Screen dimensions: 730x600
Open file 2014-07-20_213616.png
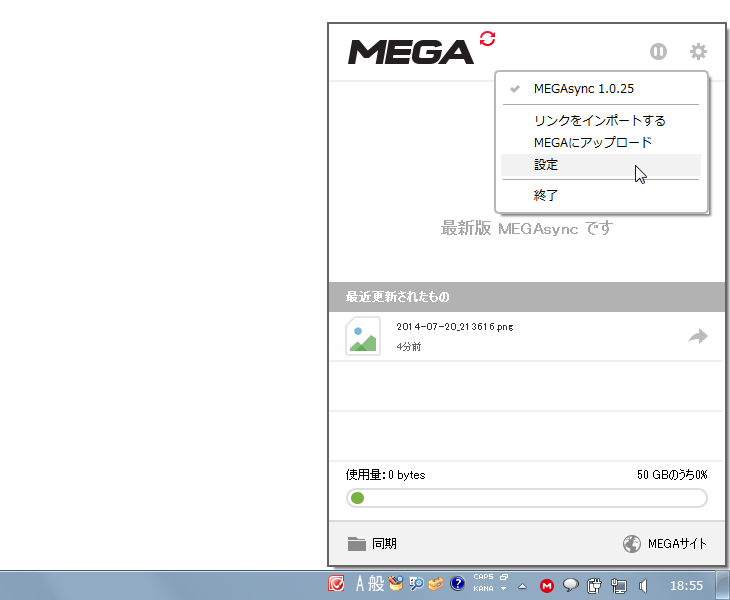point(454,327)
